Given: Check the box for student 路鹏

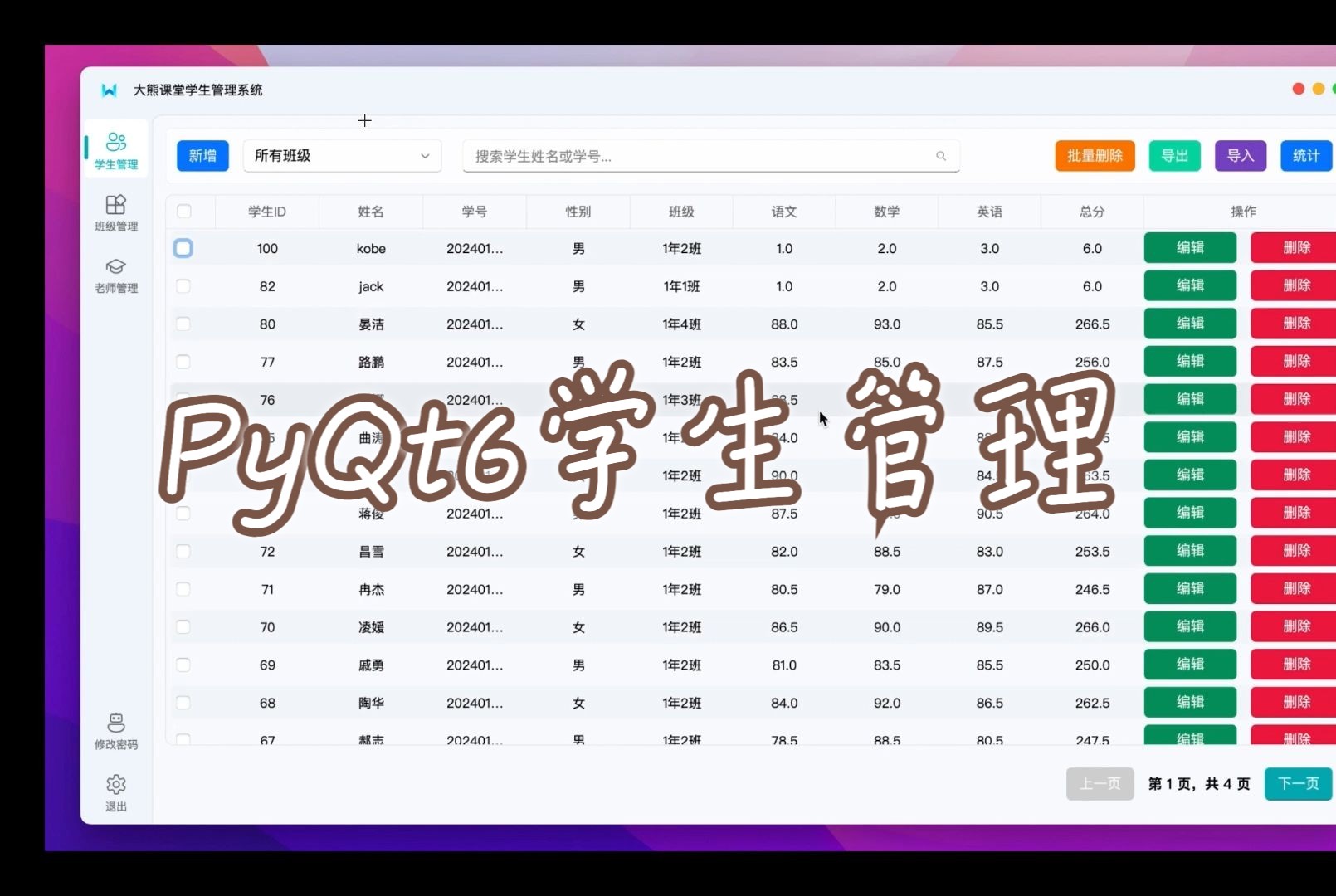Looking at the screenshot, I should 183,362.
